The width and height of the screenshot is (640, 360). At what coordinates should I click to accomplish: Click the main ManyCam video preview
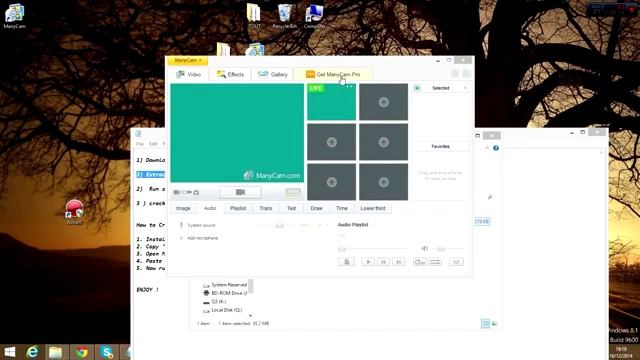pos(237,133)
